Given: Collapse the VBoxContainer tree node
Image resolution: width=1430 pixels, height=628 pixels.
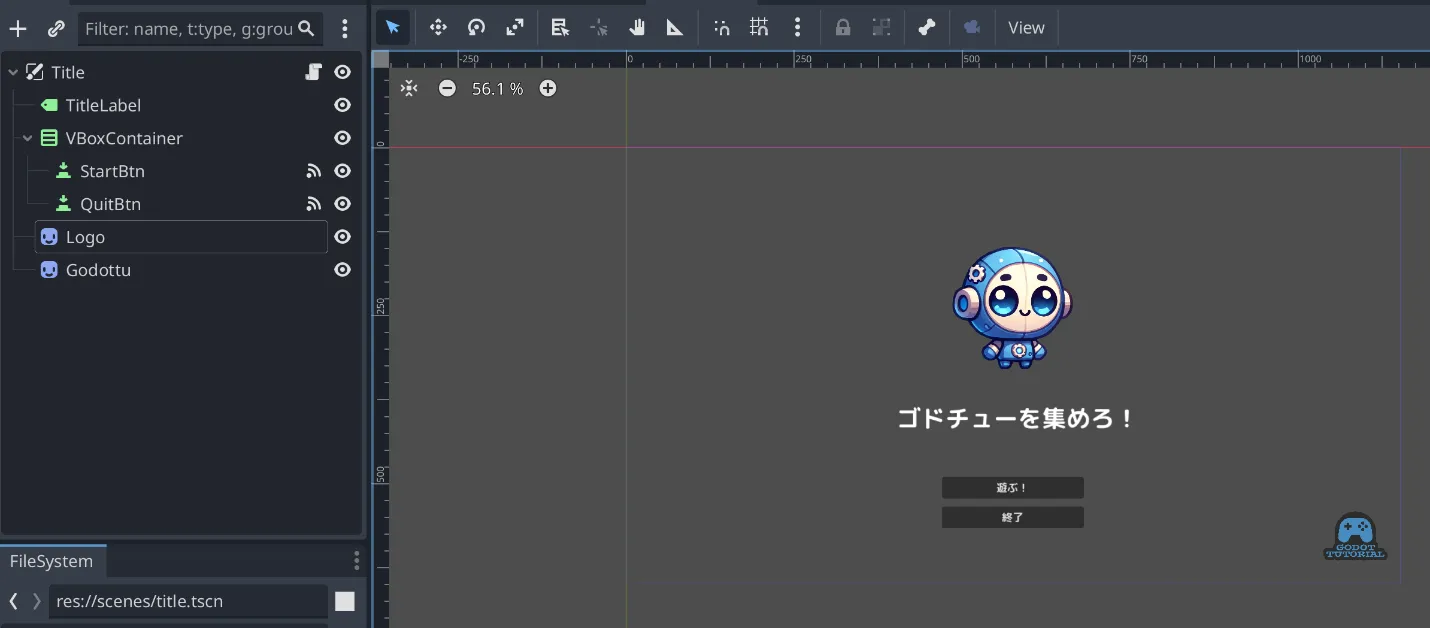Looking at the screenshot, I should 28,138.
